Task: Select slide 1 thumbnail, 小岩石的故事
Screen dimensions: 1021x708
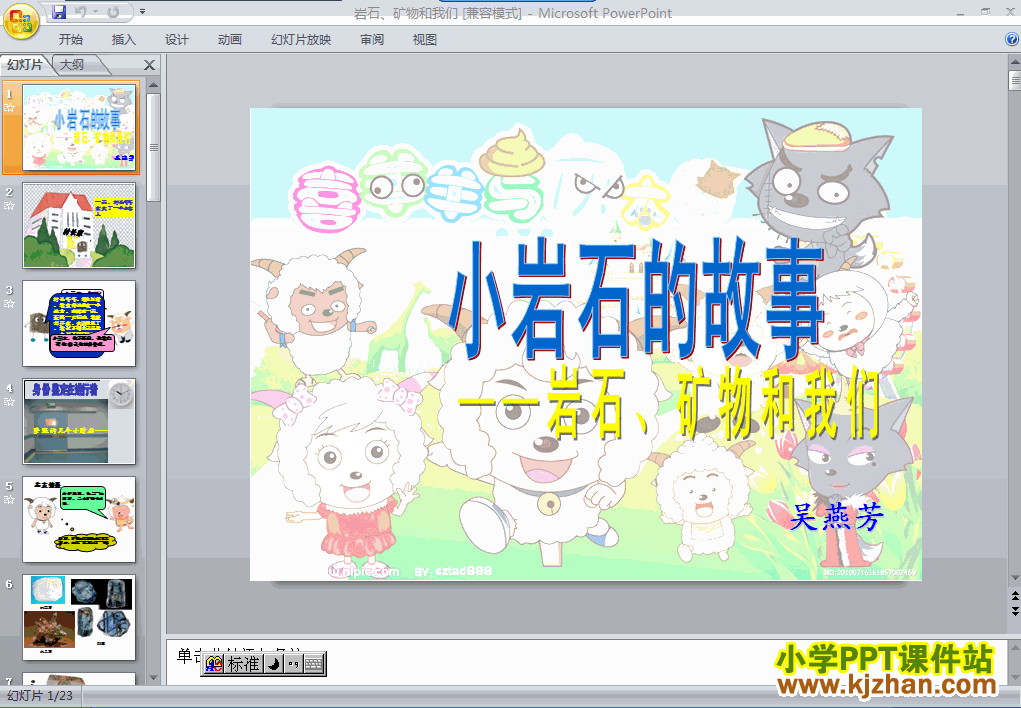Action: coord(79,128)
